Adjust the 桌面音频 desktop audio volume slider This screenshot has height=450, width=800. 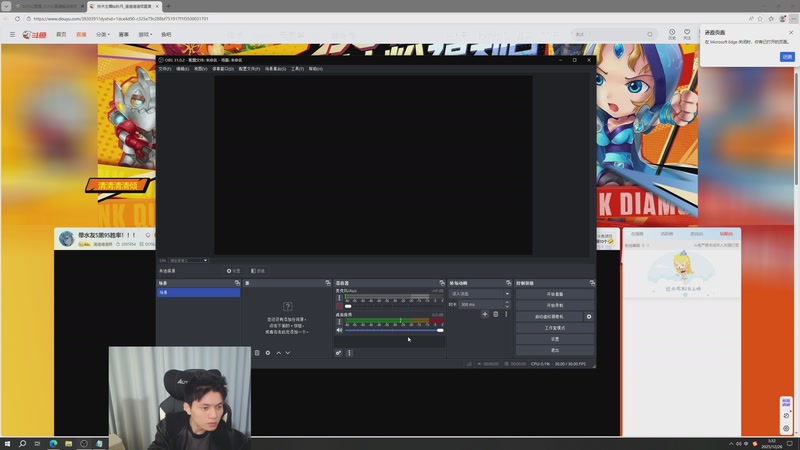(394, 330)
